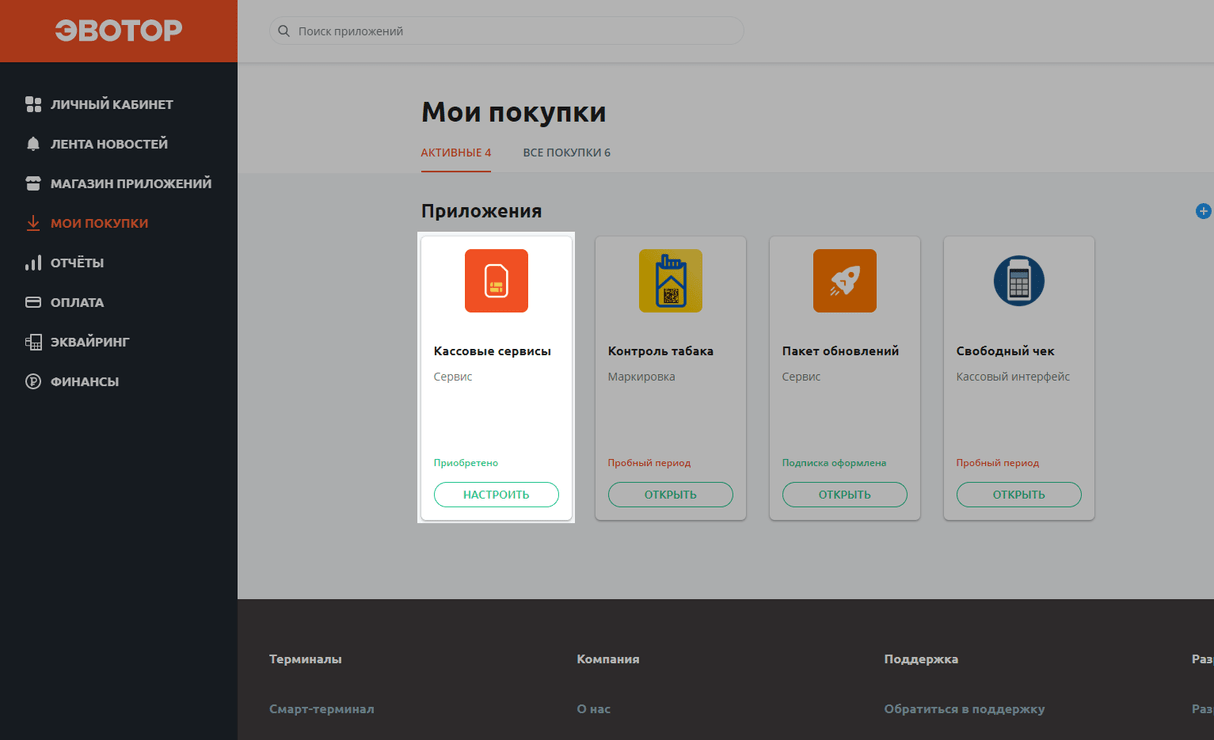Viewport: 1214px width, 740px height.
Task: Click the Маркировка category label
Action: coord(641,377)
